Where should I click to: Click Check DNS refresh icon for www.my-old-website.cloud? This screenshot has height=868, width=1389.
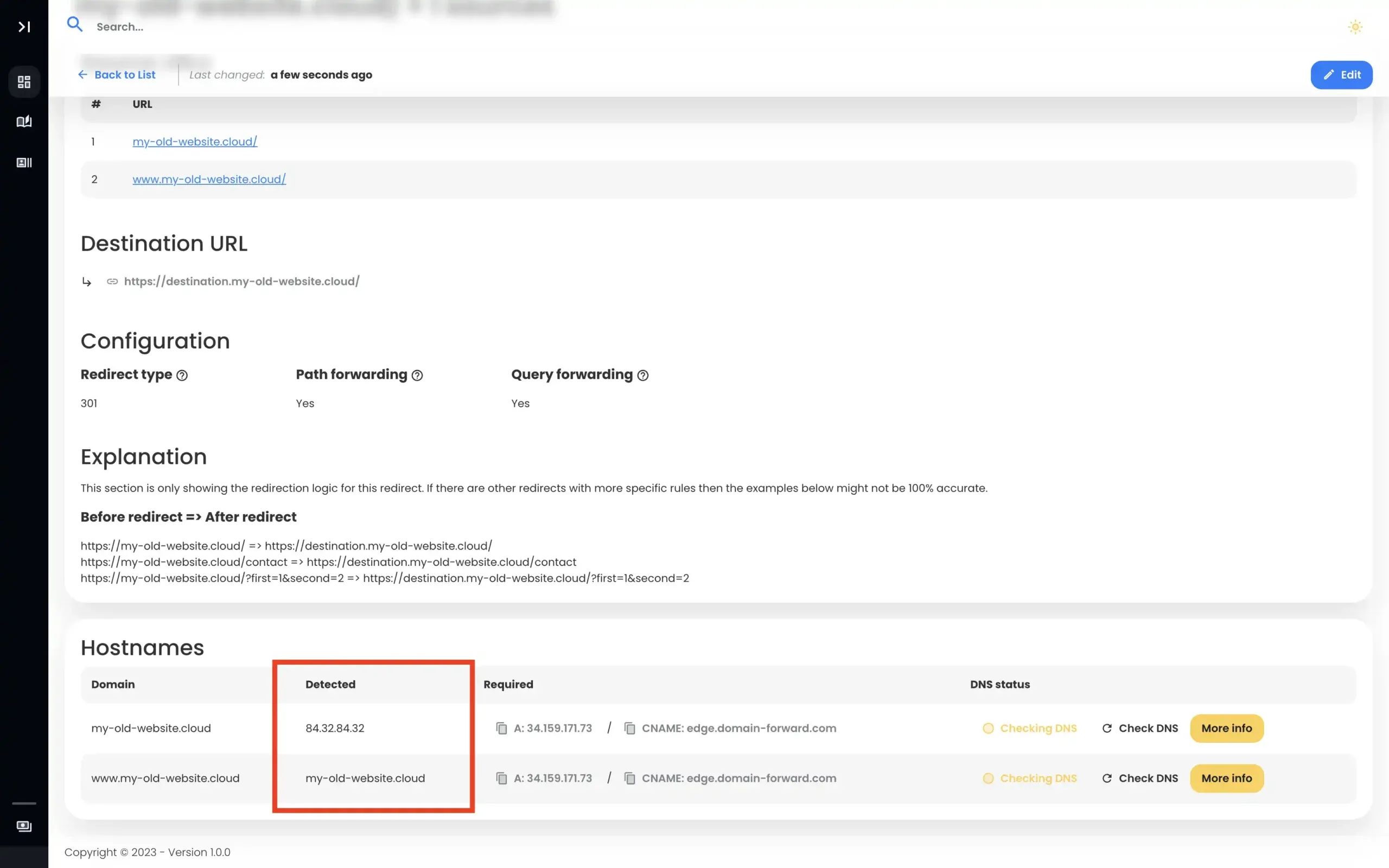coord(1108,778)
